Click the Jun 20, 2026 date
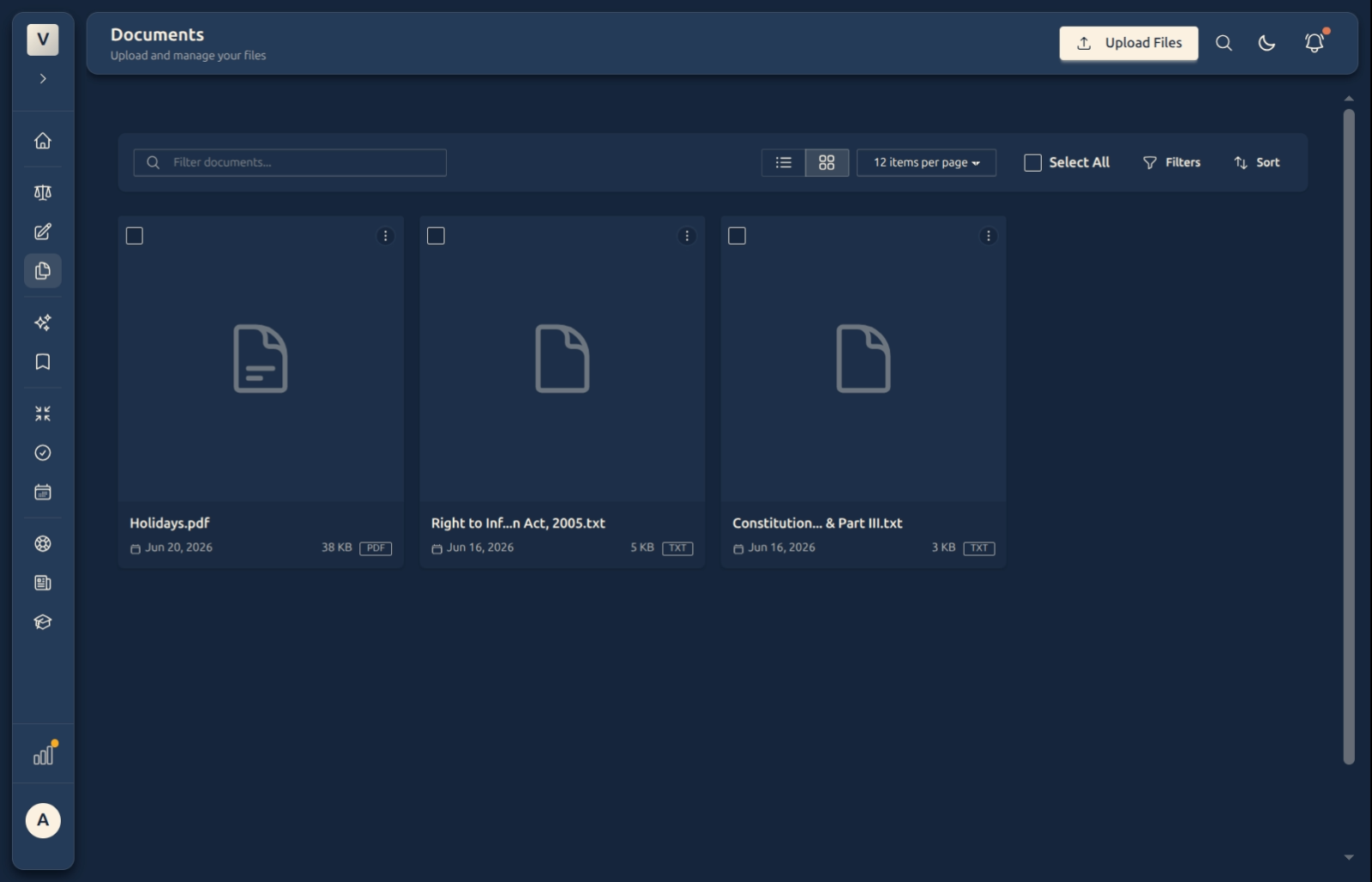The image size is (1372, 882). coord(178,547)
